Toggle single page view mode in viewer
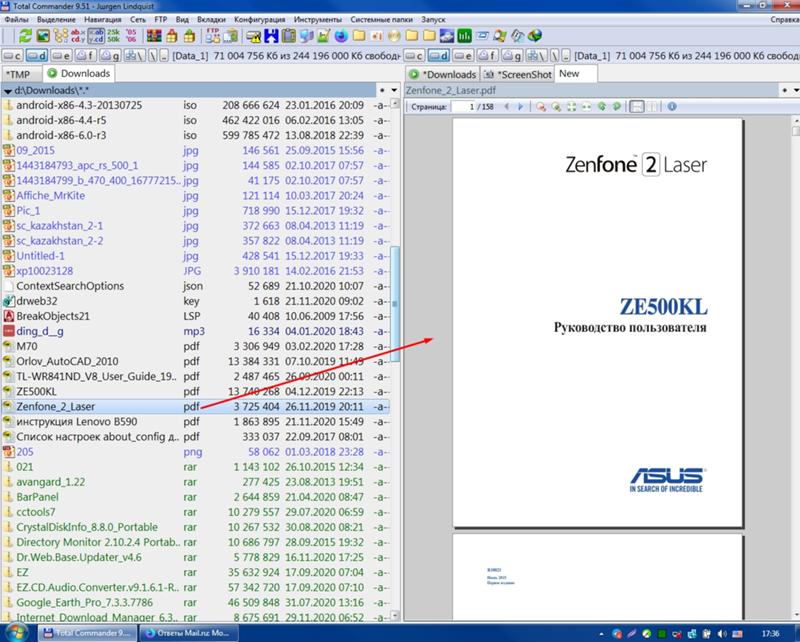The width and height of the screenshot is (800, 642). coord(636,107)
